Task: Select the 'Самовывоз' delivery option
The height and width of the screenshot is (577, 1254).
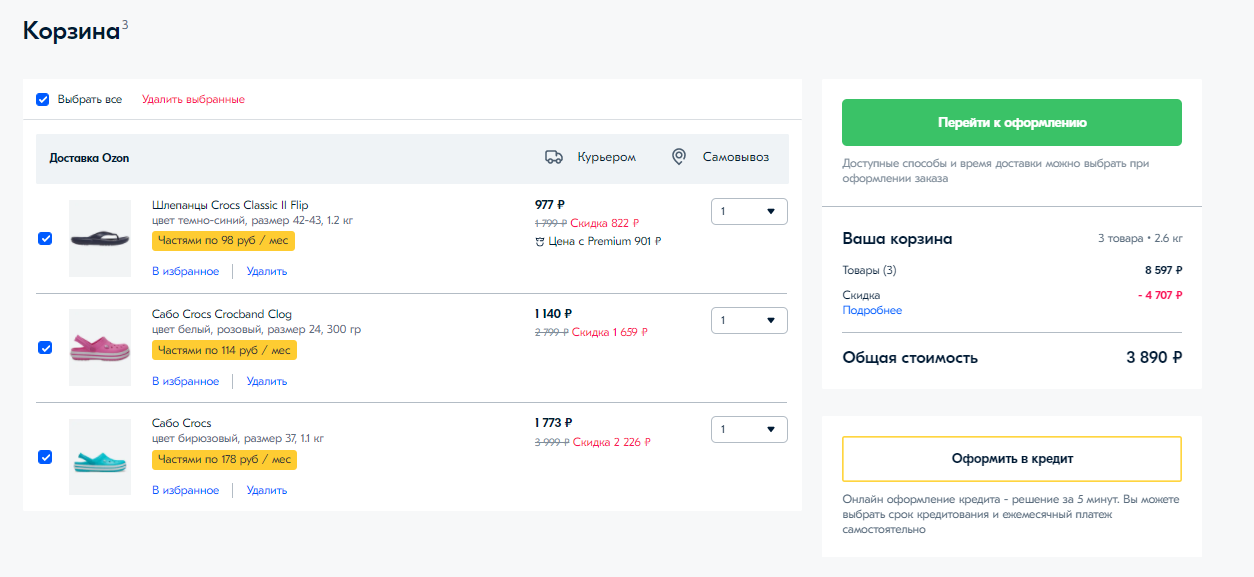Action: tap(735, 157)
